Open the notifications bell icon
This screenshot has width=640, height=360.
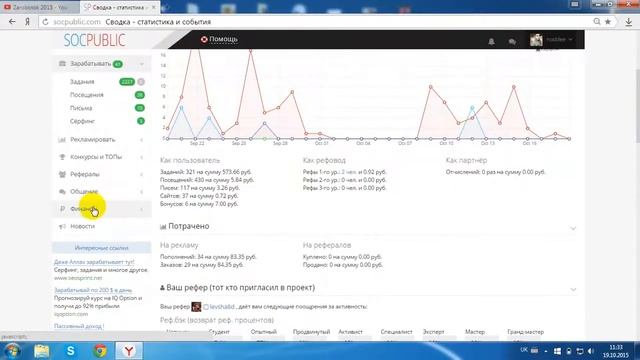(491, 41)
